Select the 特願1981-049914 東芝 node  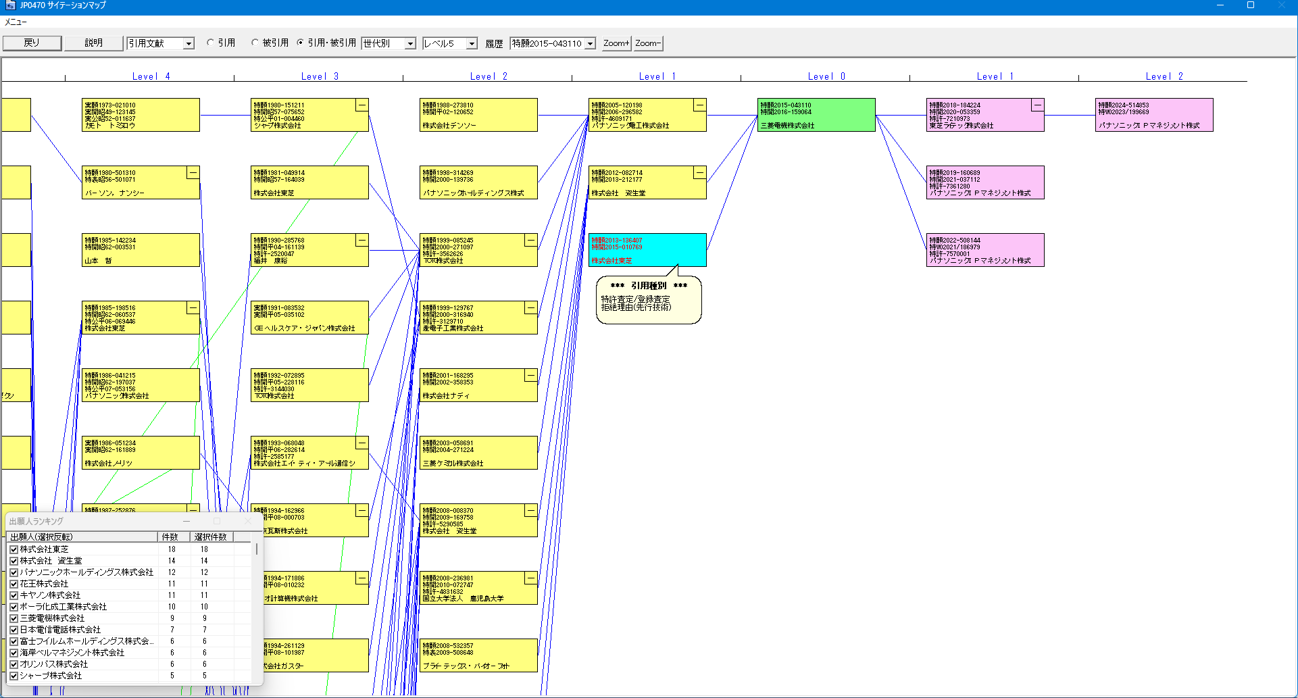[x=309, y=183]
